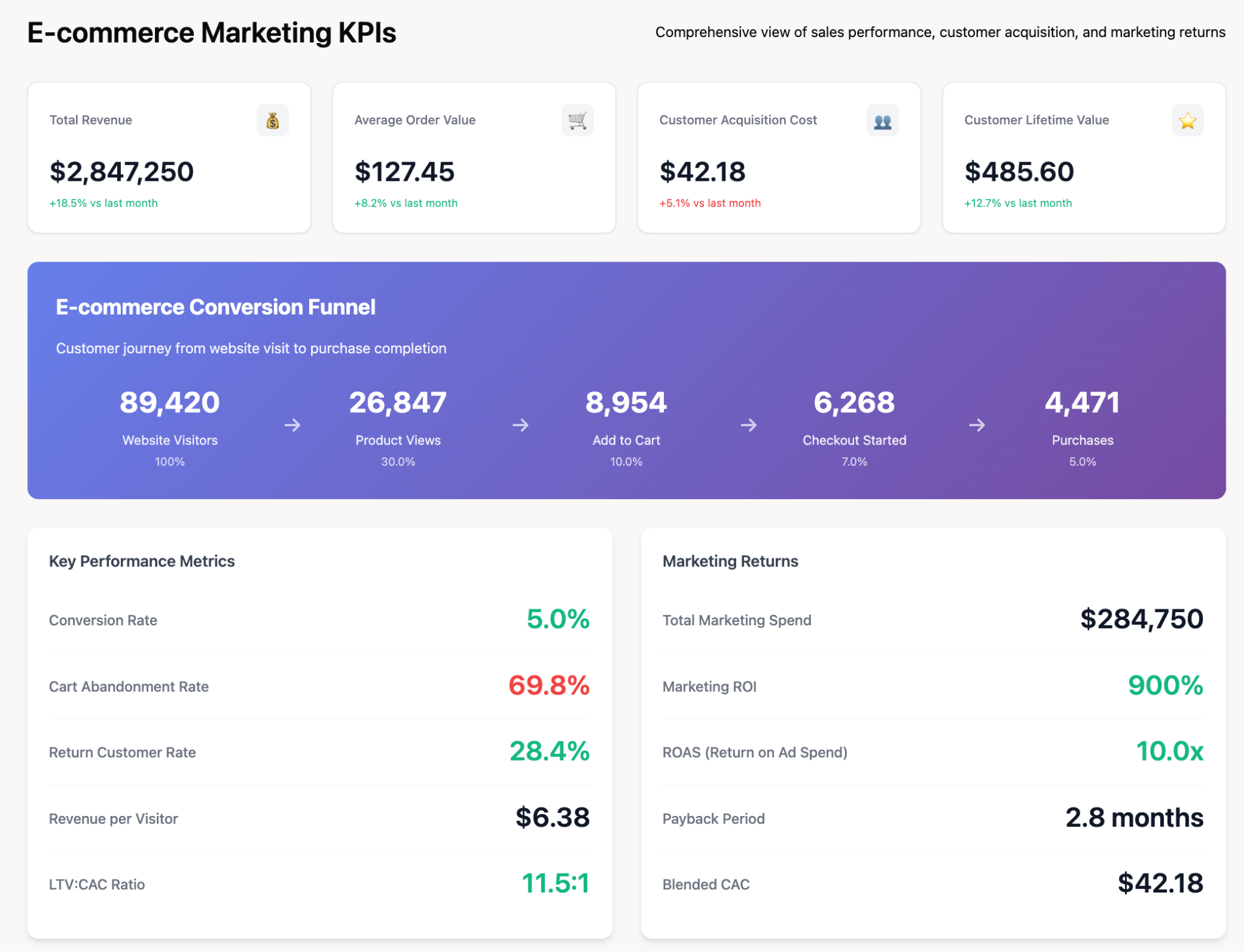This screenshot has width=1244, height=952.
Task: Expand the Key Performance Metrics section
Action: click(x=142, y=561)
